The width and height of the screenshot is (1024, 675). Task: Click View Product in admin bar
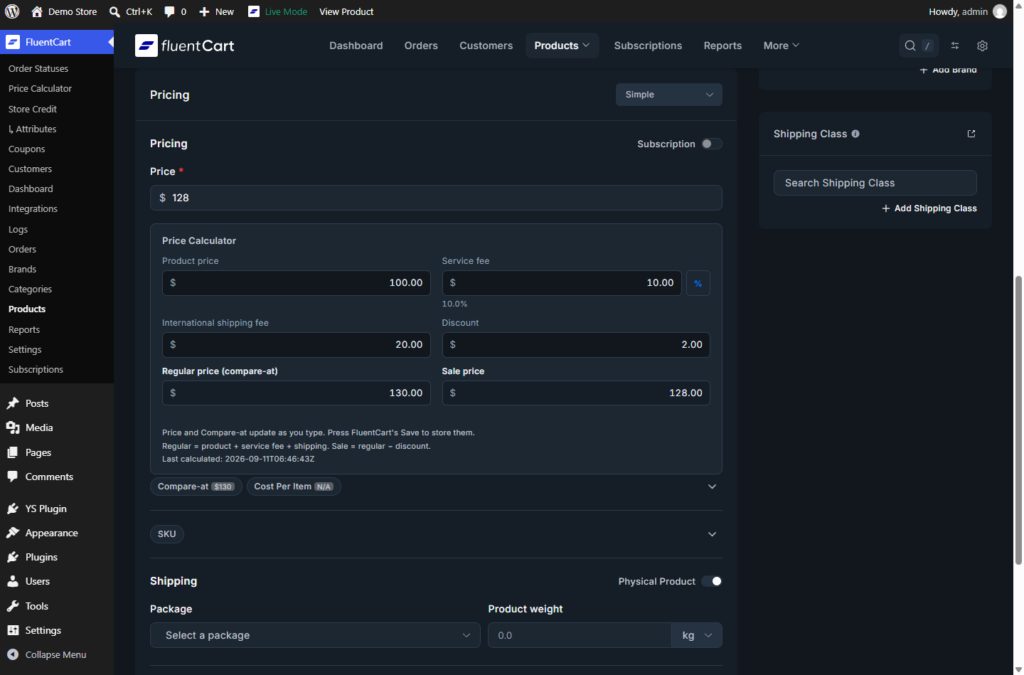point(346,12)
